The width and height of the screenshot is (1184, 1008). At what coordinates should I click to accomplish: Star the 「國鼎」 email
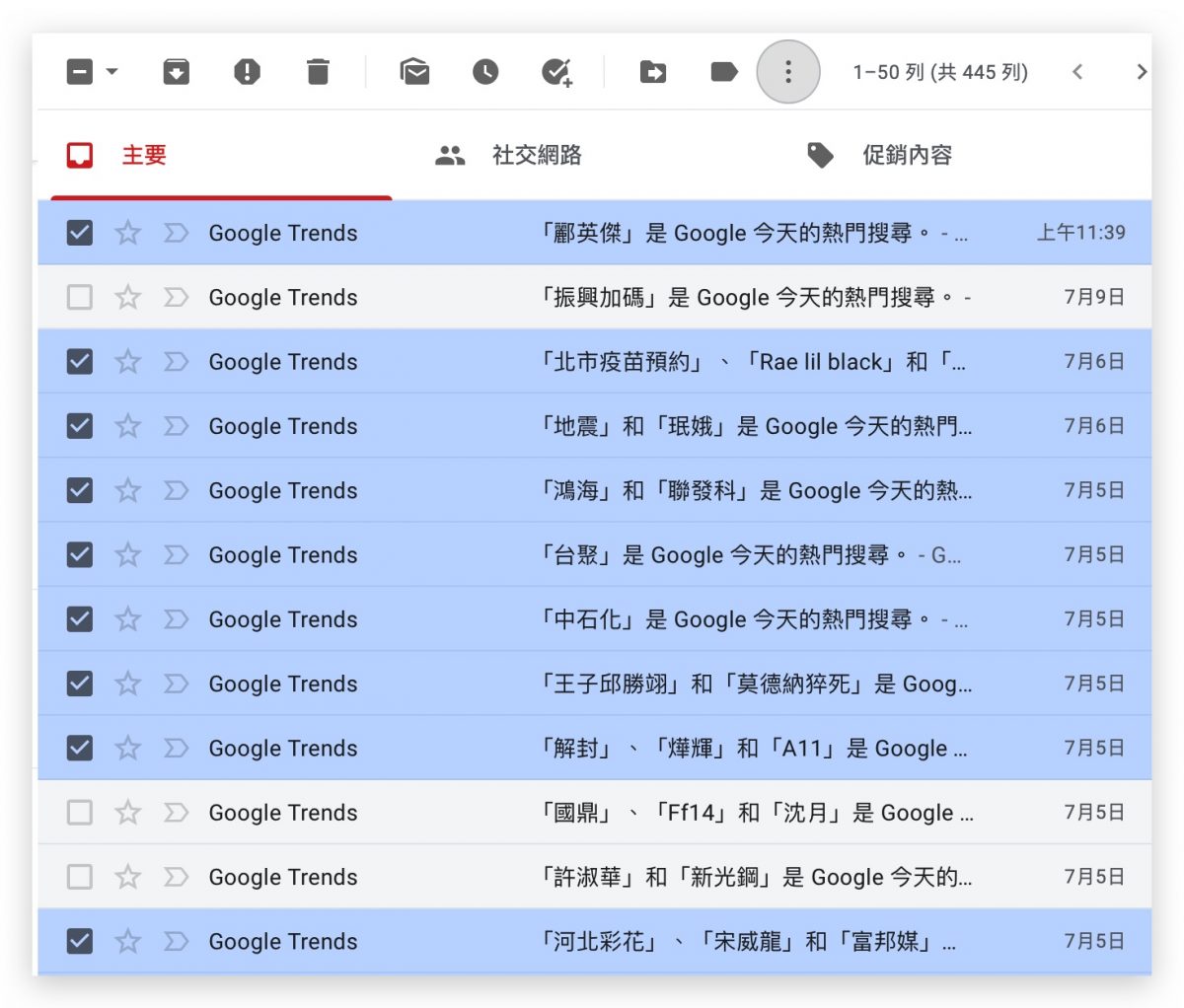(x=128, y=813)
